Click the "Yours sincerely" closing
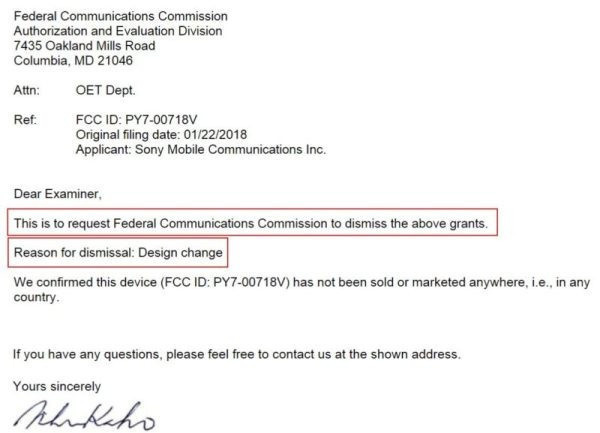This screenshot has height=433, width=600. [x=57, y=386]
